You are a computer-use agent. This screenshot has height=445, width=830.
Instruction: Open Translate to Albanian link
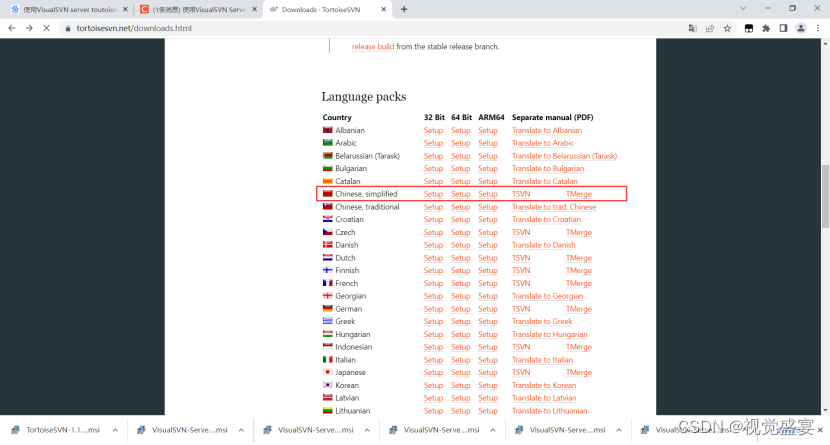click(547, 130)
